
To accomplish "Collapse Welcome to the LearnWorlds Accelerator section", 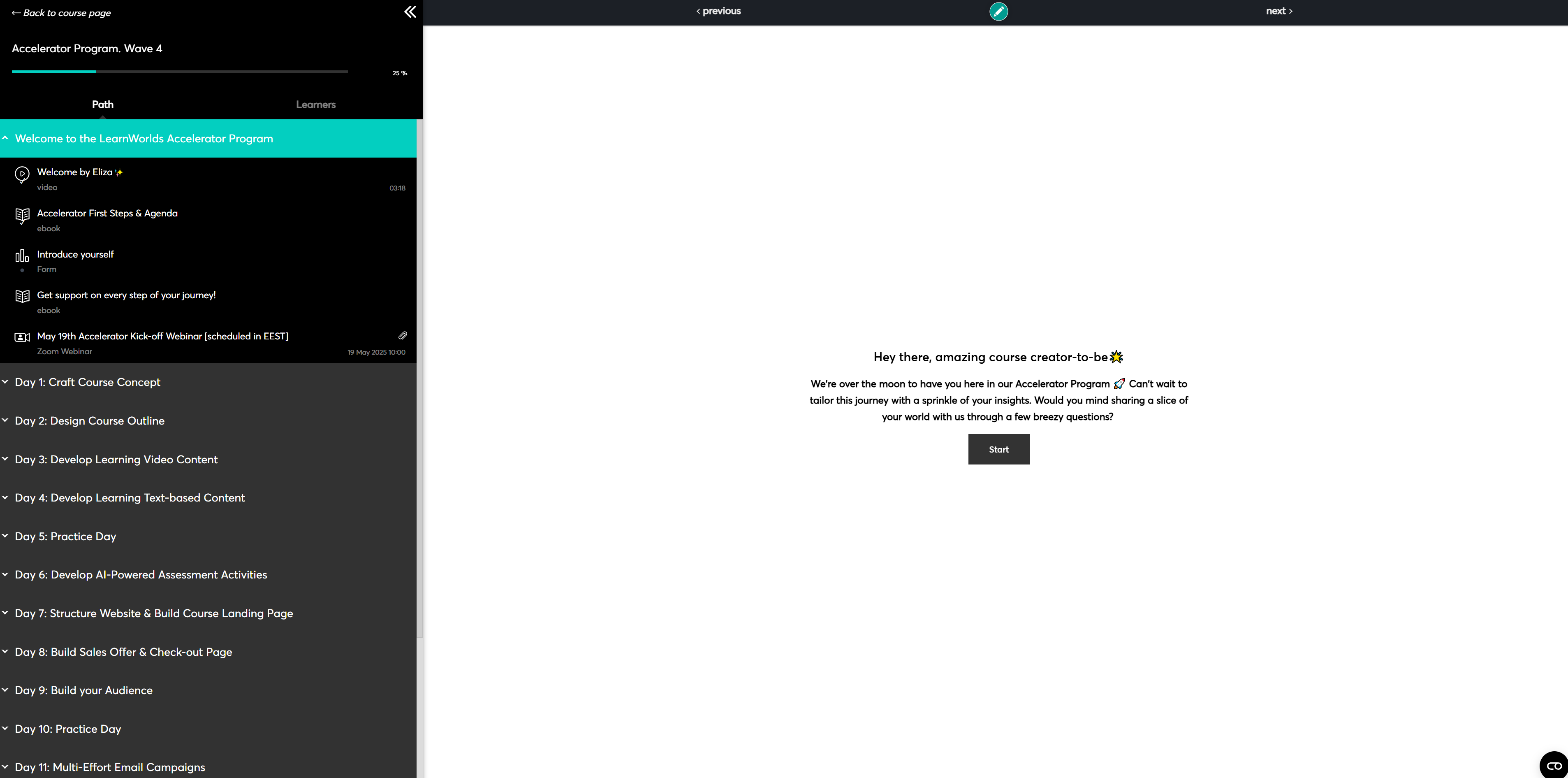I will [144, 139].
